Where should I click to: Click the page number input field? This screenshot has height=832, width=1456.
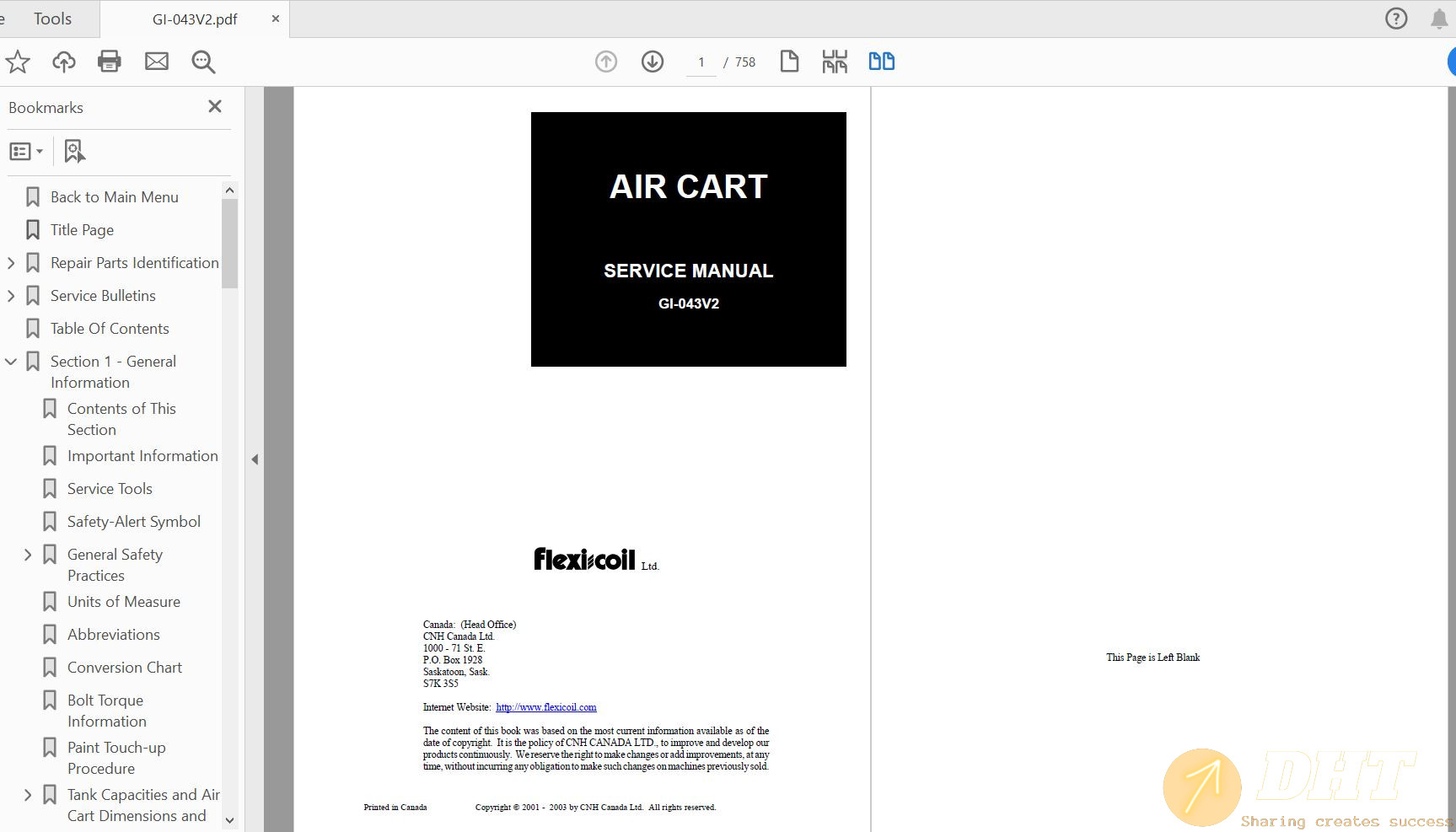pos(701,62)
